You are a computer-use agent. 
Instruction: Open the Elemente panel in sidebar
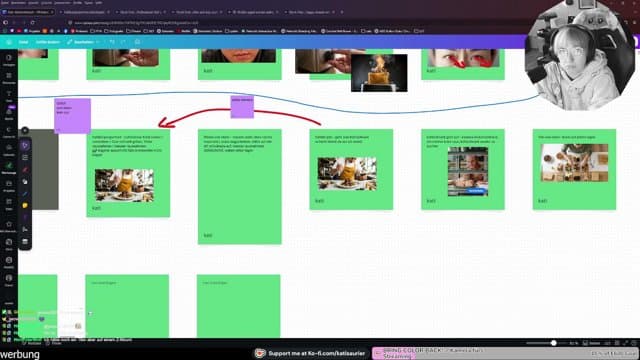click(9, 78)
